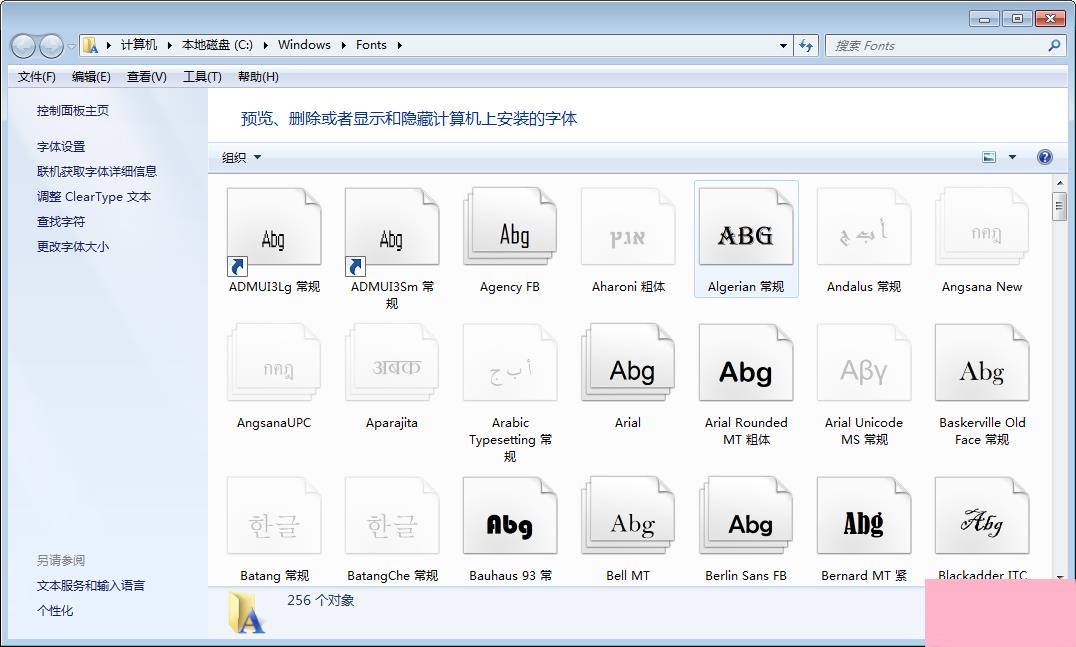Open the 工具(T) menu

click(x=202, y=77)
